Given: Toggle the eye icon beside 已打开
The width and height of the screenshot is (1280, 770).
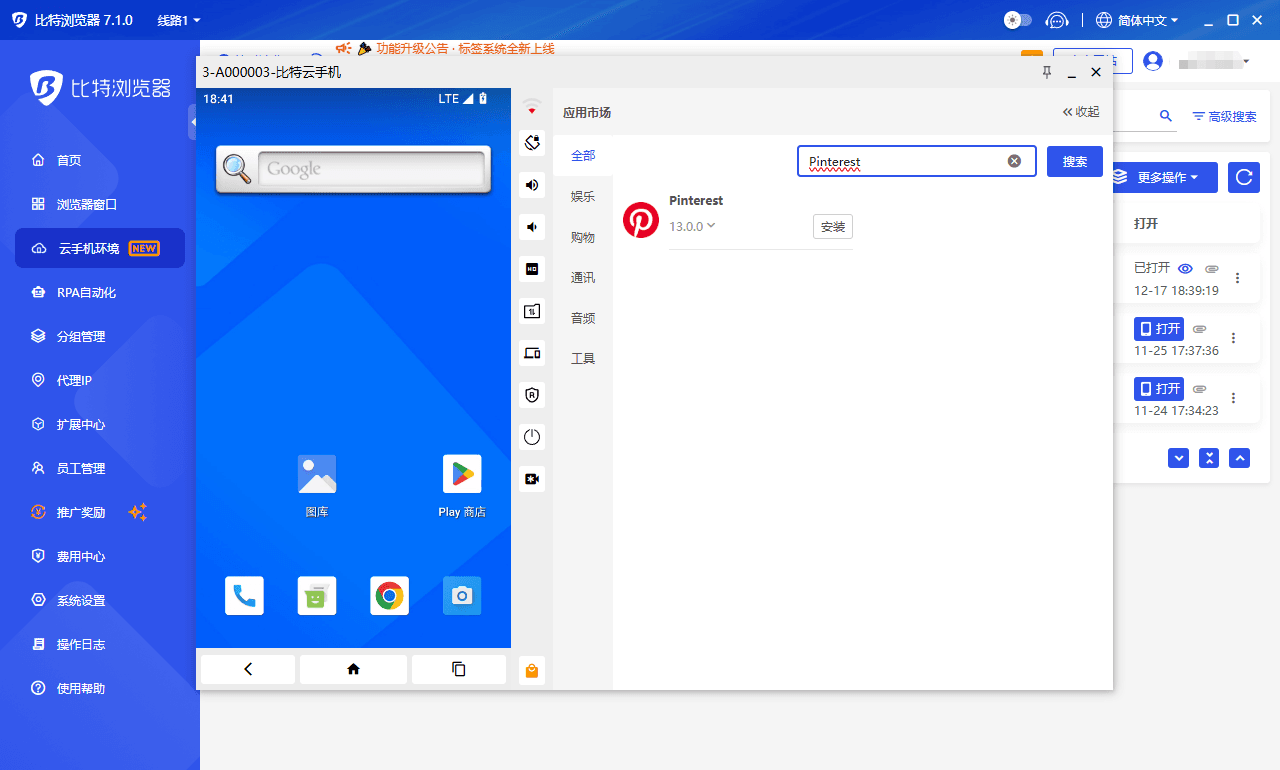Looking at the screenshot, I should click(x=1186, y=269).
